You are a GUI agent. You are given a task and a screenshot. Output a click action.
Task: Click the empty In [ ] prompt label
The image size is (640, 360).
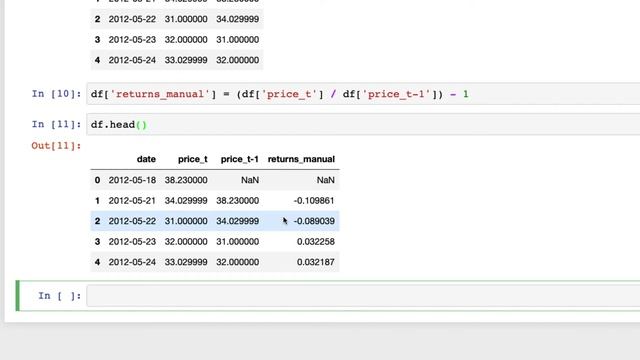[x=60, y=296]
